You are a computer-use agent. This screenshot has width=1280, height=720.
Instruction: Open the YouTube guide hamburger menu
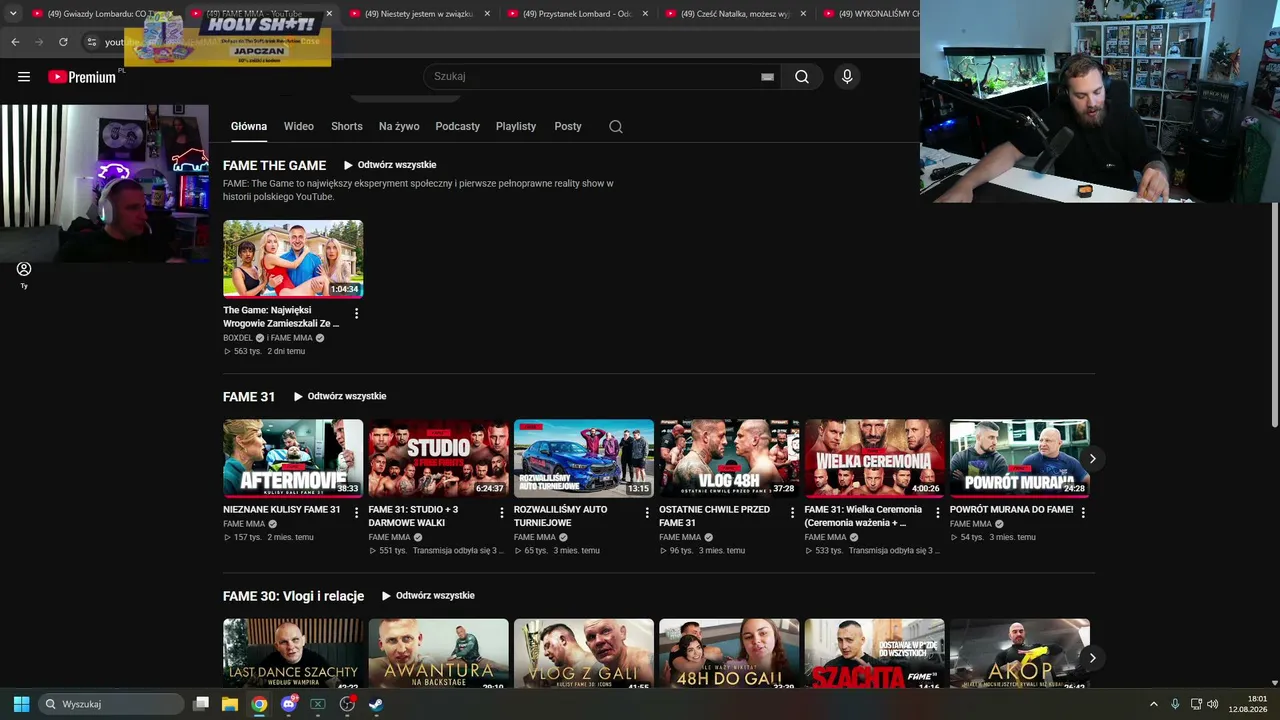[x=24, y=77]
